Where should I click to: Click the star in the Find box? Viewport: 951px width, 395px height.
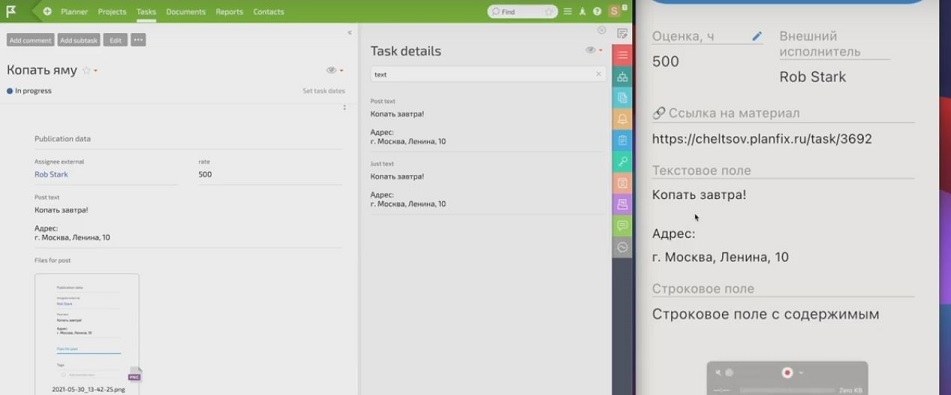(x=549, y=12)
